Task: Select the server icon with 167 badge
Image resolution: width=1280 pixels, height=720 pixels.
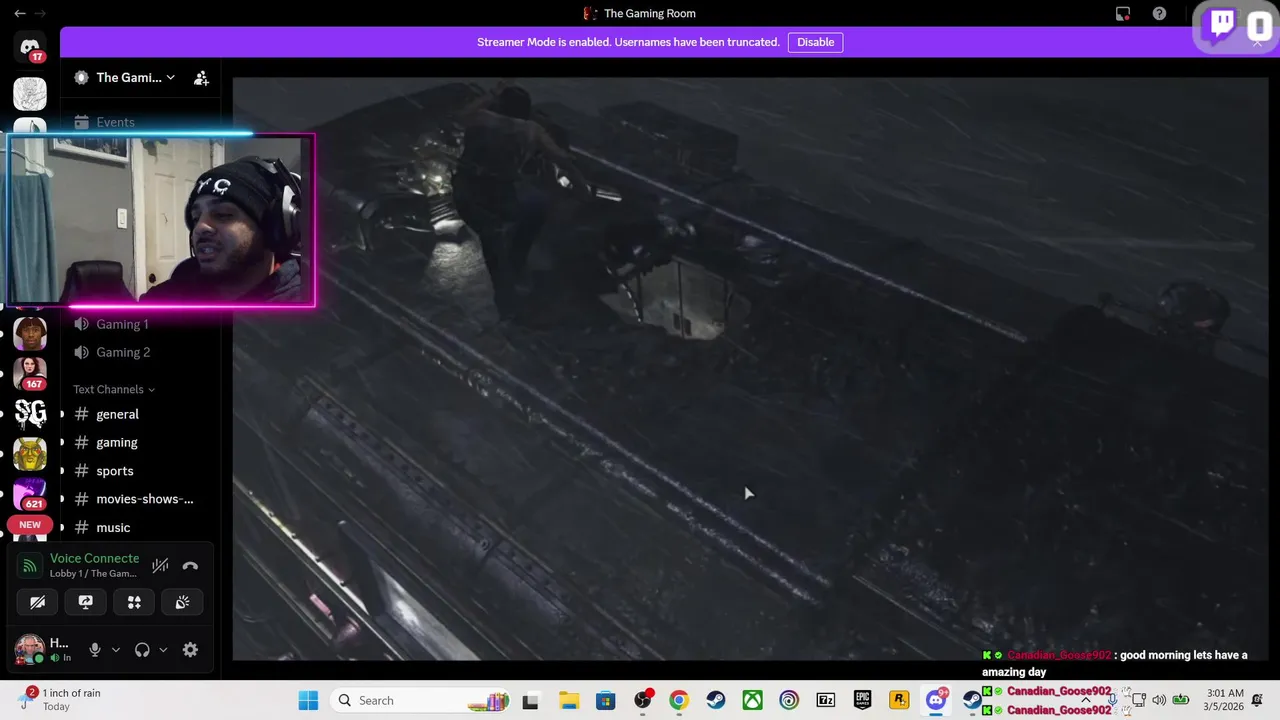Action: 30,372
